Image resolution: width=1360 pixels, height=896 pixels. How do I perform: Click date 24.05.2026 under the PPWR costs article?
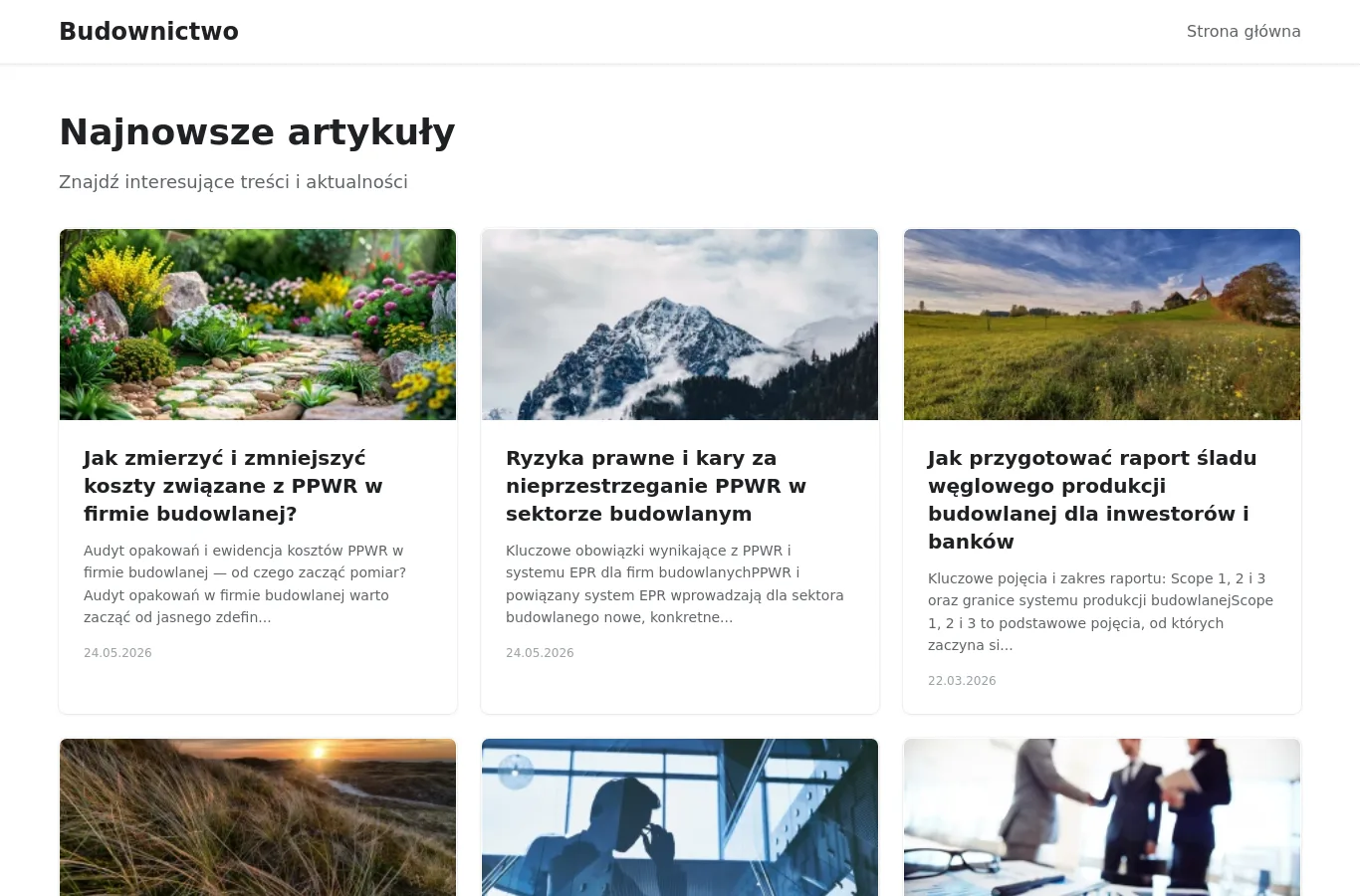coord(117,653)
